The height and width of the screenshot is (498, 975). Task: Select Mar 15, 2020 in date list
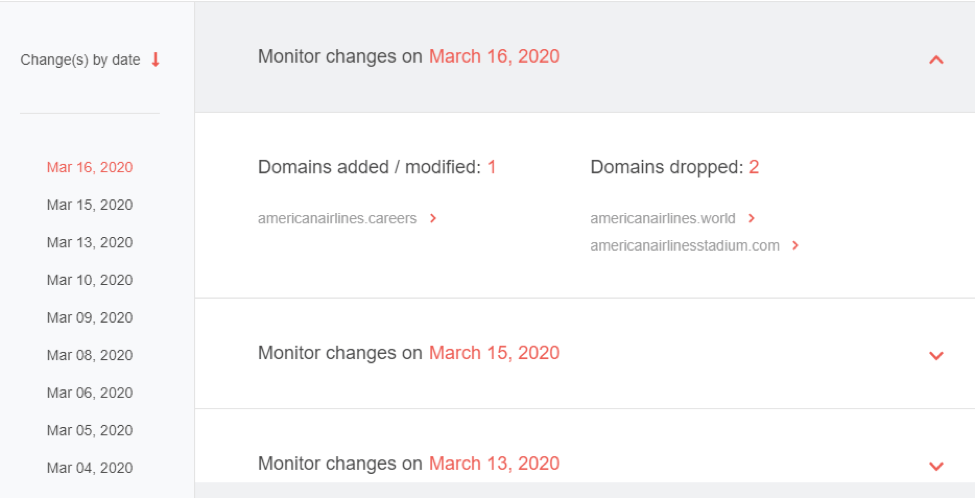coord(90,205)
